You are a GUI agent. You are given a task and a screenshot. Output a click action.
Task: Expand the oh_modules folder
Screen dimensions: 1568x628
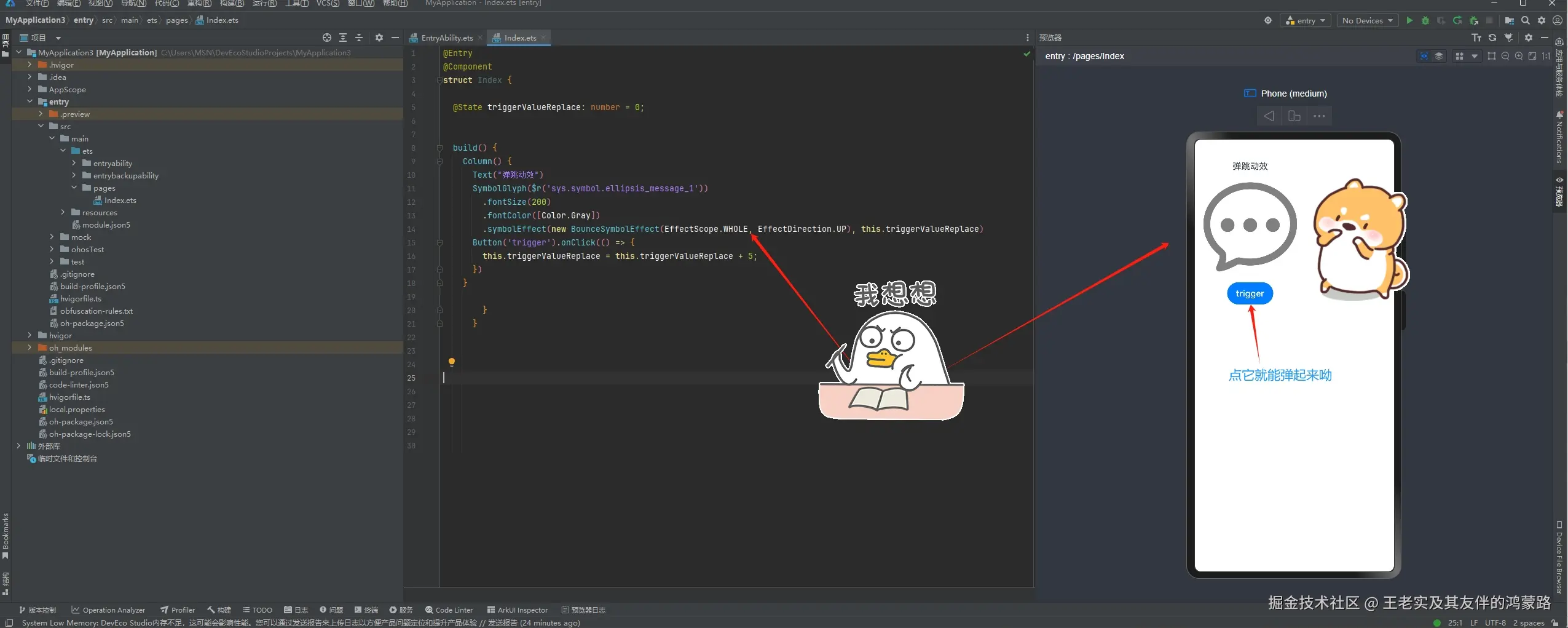point(30,348)
